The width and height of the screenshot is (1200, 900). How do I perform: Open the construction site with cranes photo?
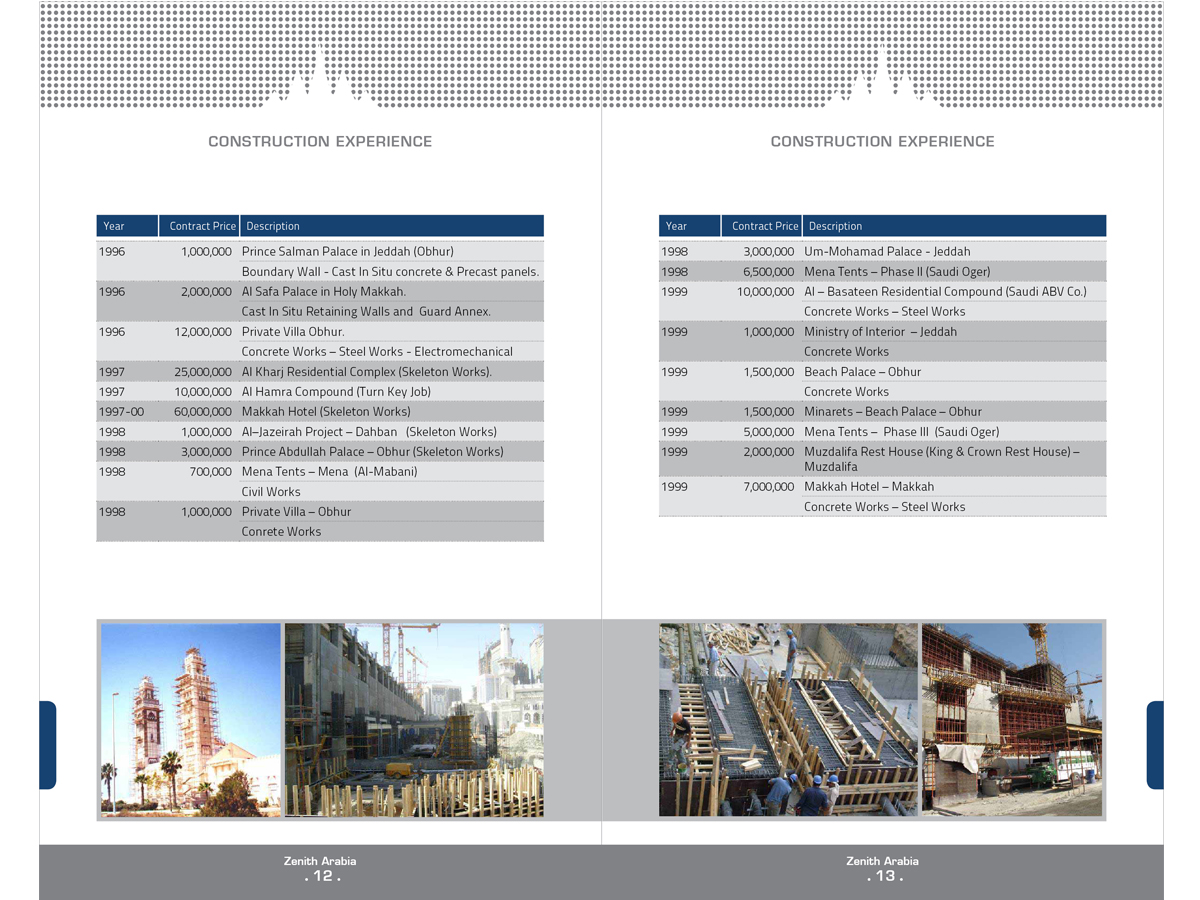[414, 720]
